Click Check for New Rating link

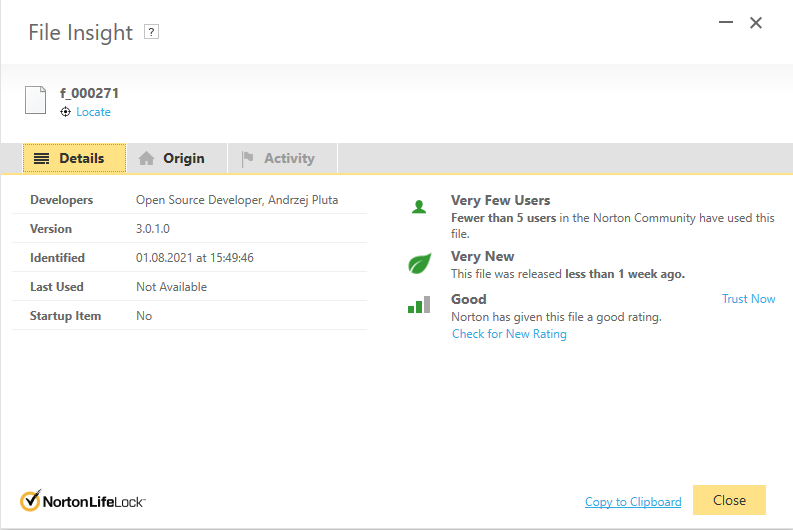point(509,334)
